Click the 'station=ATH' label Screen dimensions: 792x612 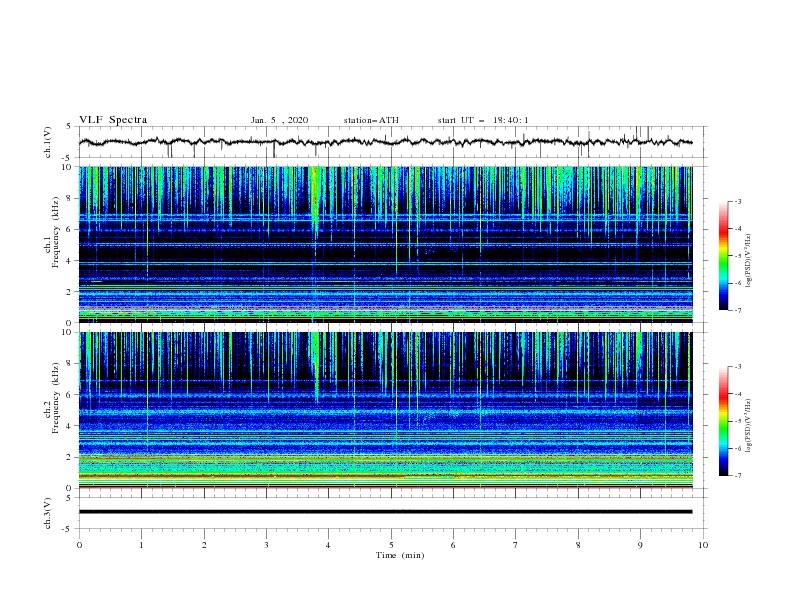tap(371, 120)
